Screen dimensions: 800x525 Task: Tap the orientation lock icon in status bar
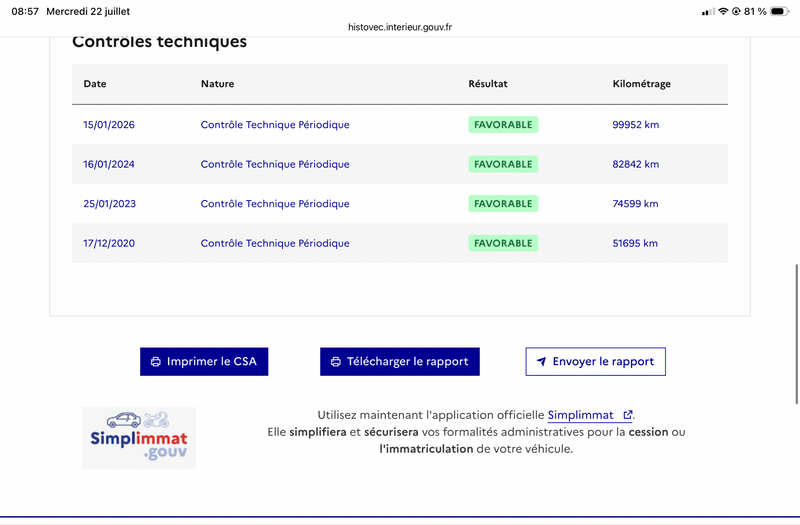point(736,11)
